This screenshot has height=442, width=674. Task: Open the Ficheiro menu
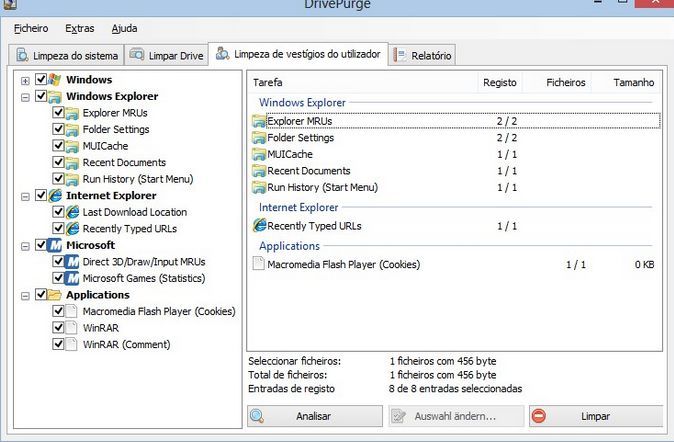tap(31, 29)
